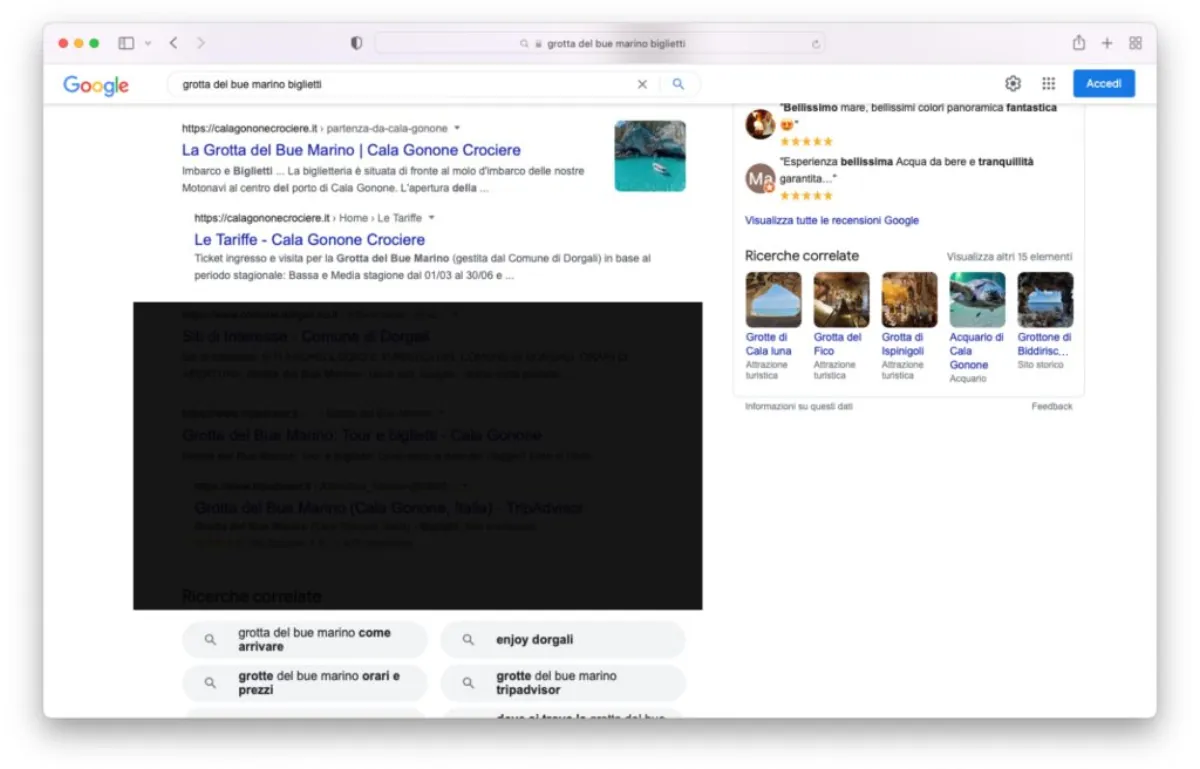
Task: Open the Share menu icon
Action: [1079, 43]
